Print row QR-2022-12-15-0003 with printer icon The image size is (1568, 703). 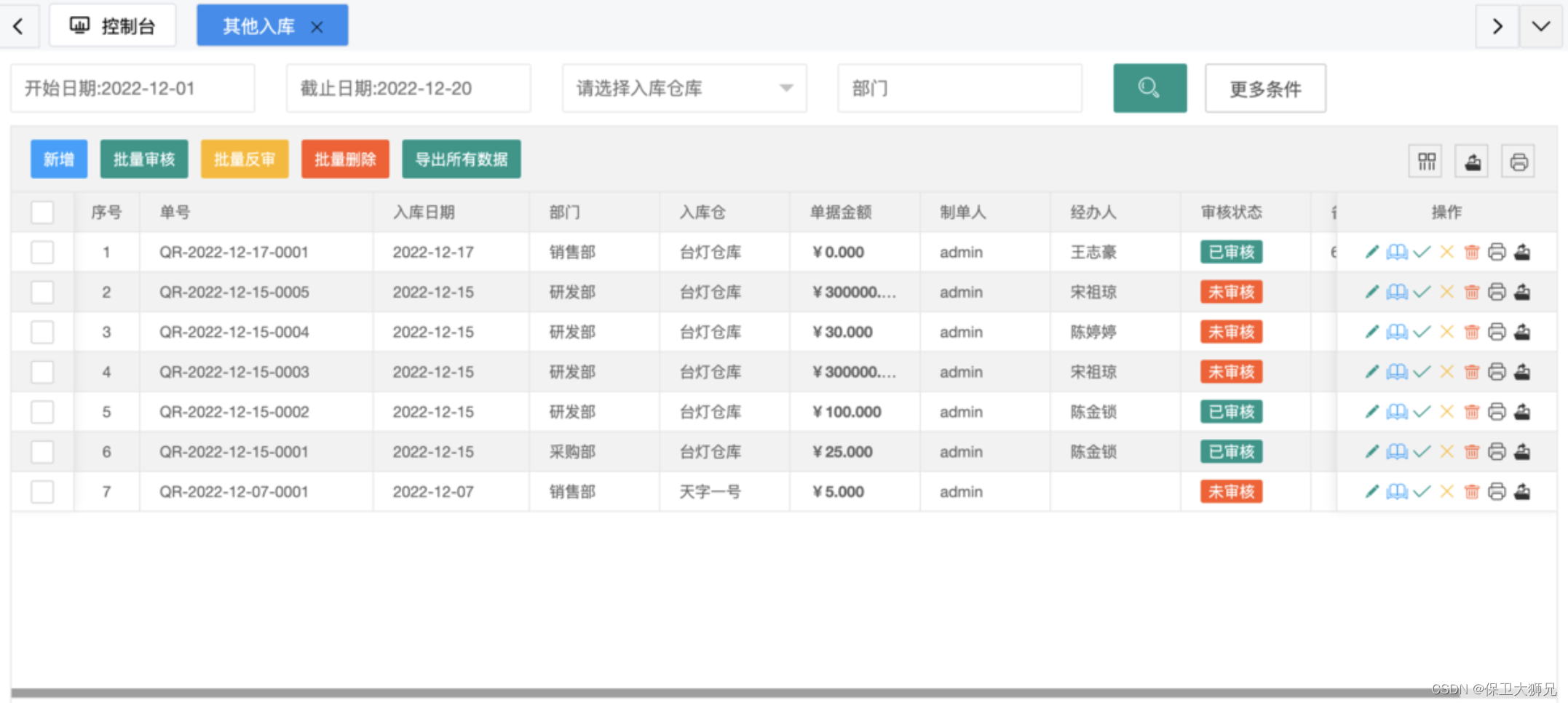1497,372
